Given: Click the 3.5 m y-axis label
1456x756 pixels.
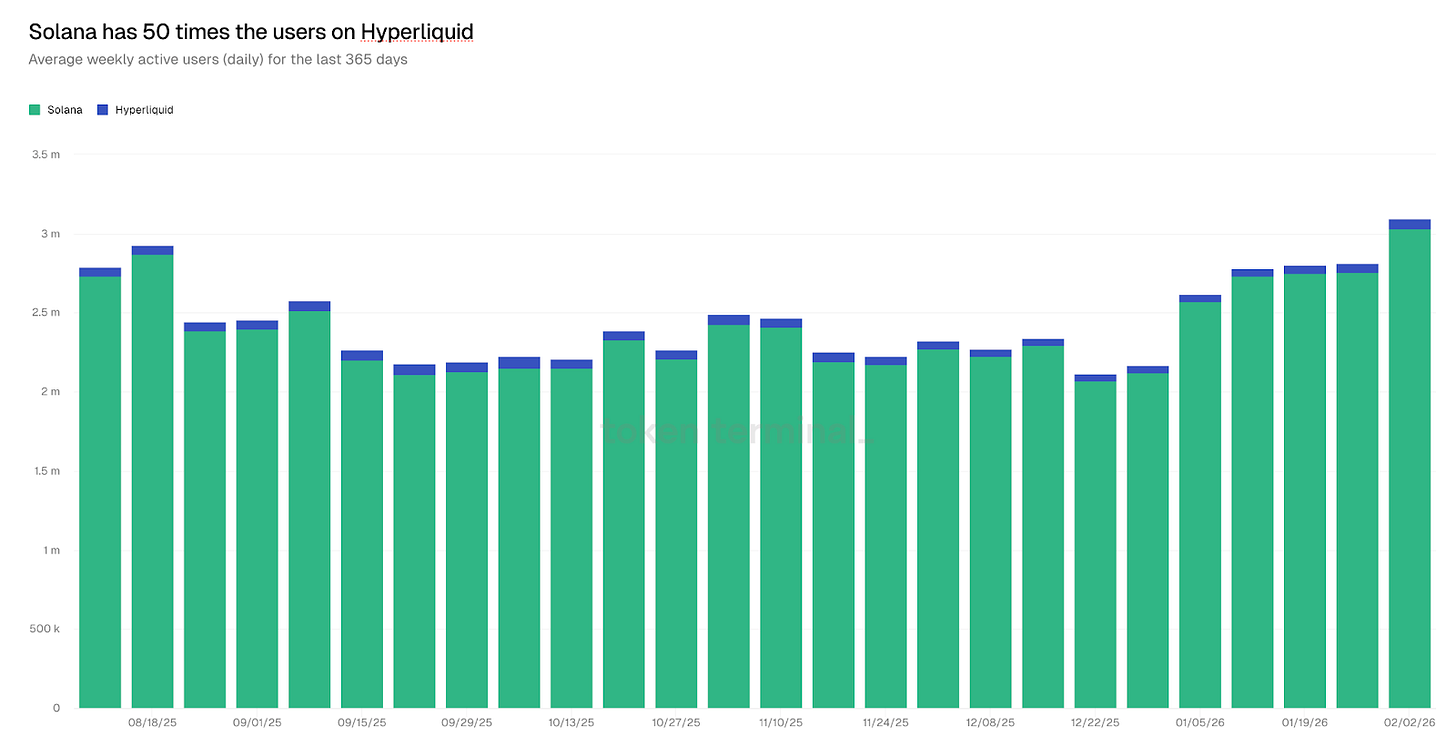Looking at the screenshot, I should coord(46,155).
